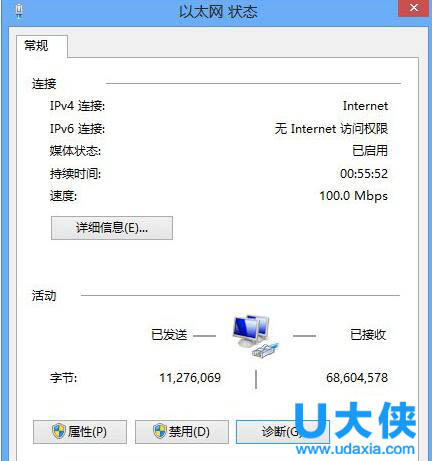Click the 媒体状态 已启用 value
The width and height of the screenshot is (432, 461).
click(x=370, y=151)
